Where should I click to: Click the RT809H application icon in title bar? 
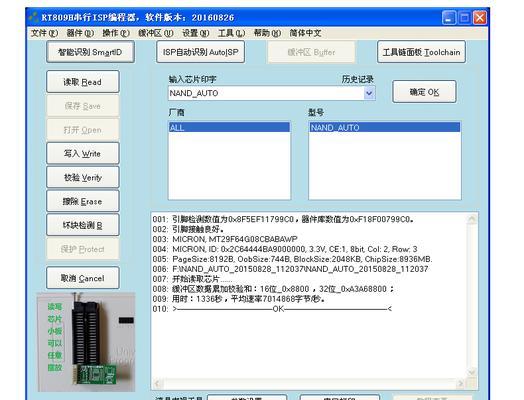click(x=34, y=17)
